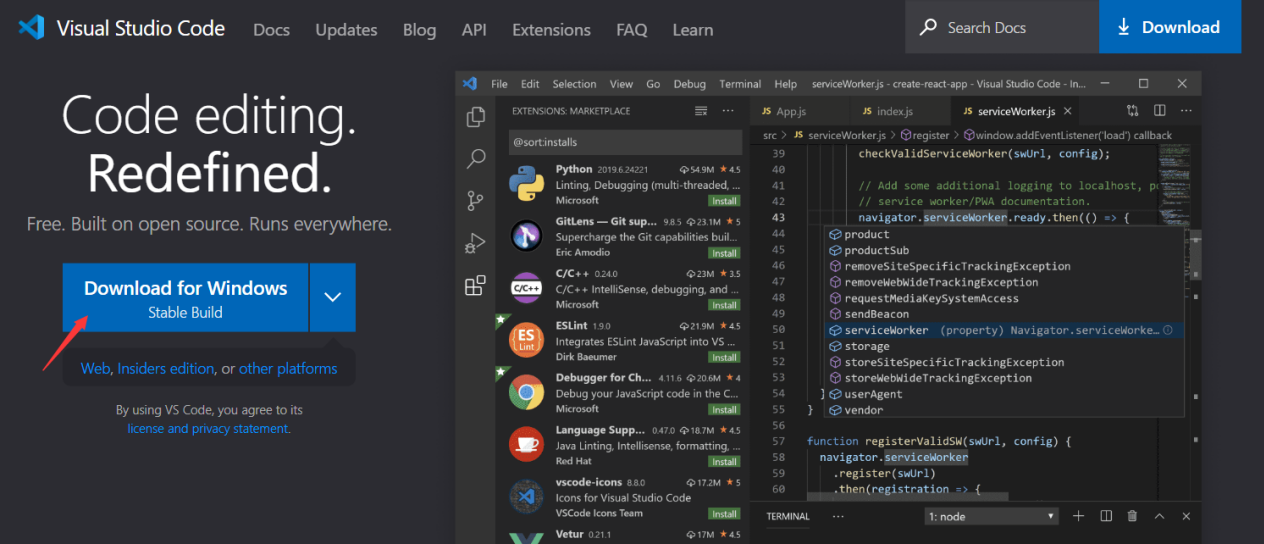Open the Help menu in the editor

pyautogui.click(x=786, y=84)
